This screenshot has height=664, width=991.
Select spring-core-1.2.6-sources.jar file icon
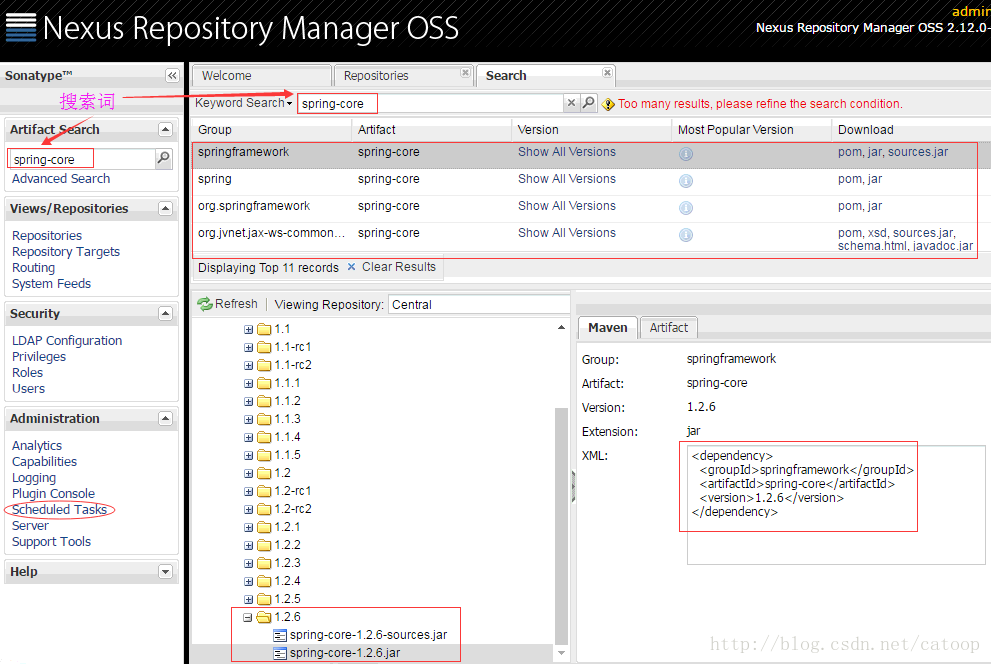tap(279, 635)
